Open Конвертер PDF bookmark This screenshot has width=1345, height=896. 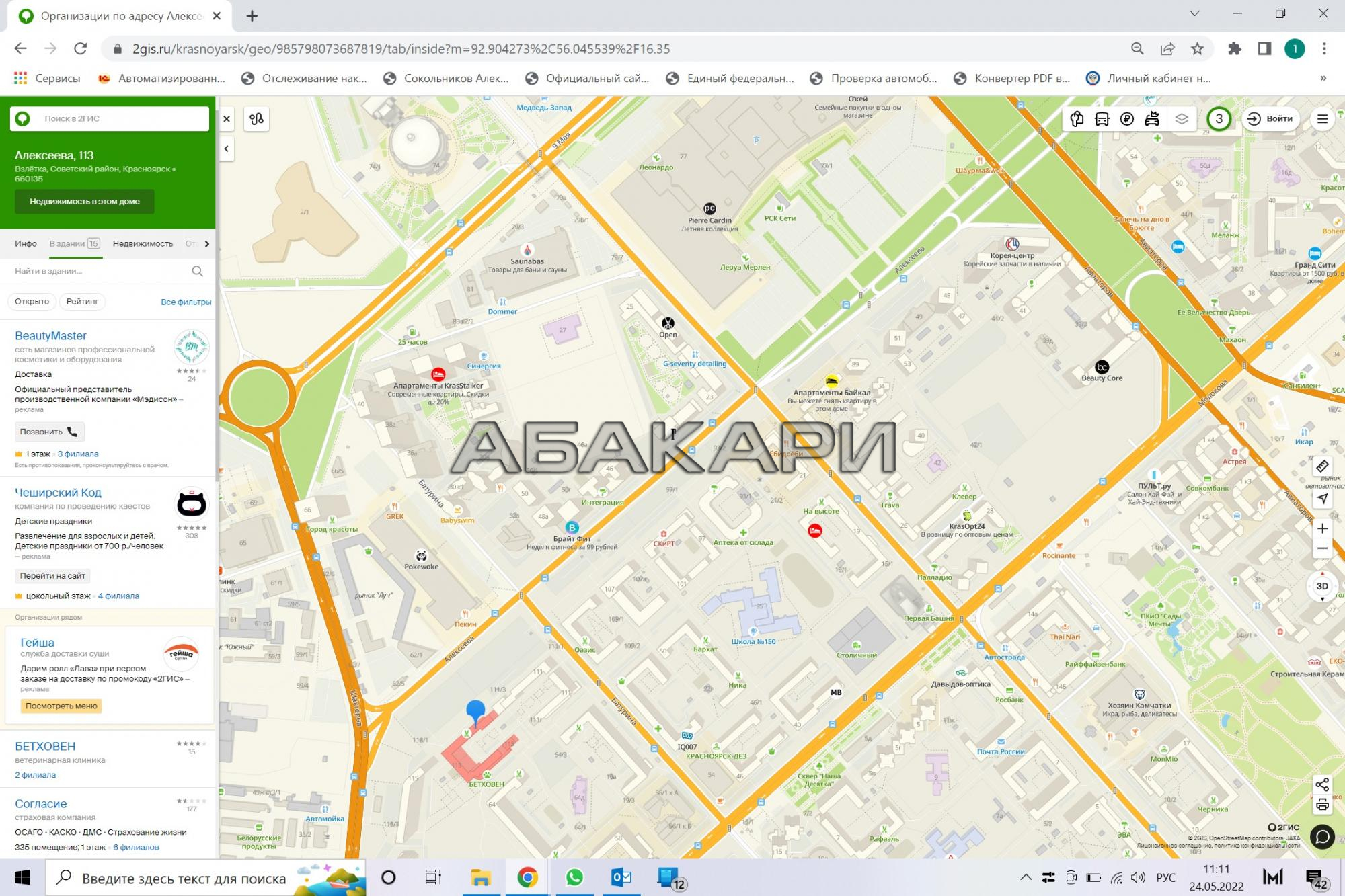point(1011,78)
